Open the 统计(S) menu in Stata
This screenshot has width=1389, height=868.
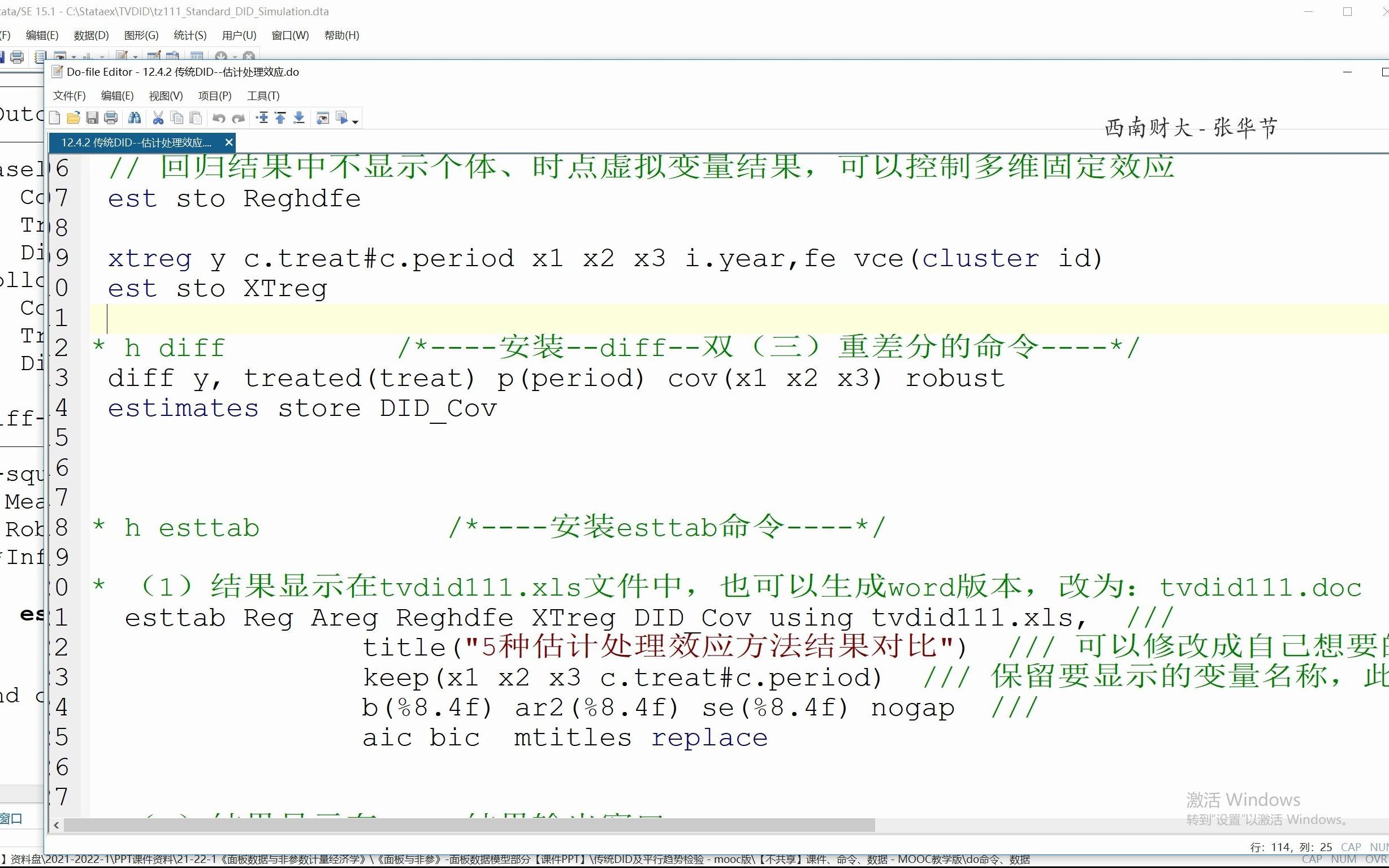click(190, 36)
